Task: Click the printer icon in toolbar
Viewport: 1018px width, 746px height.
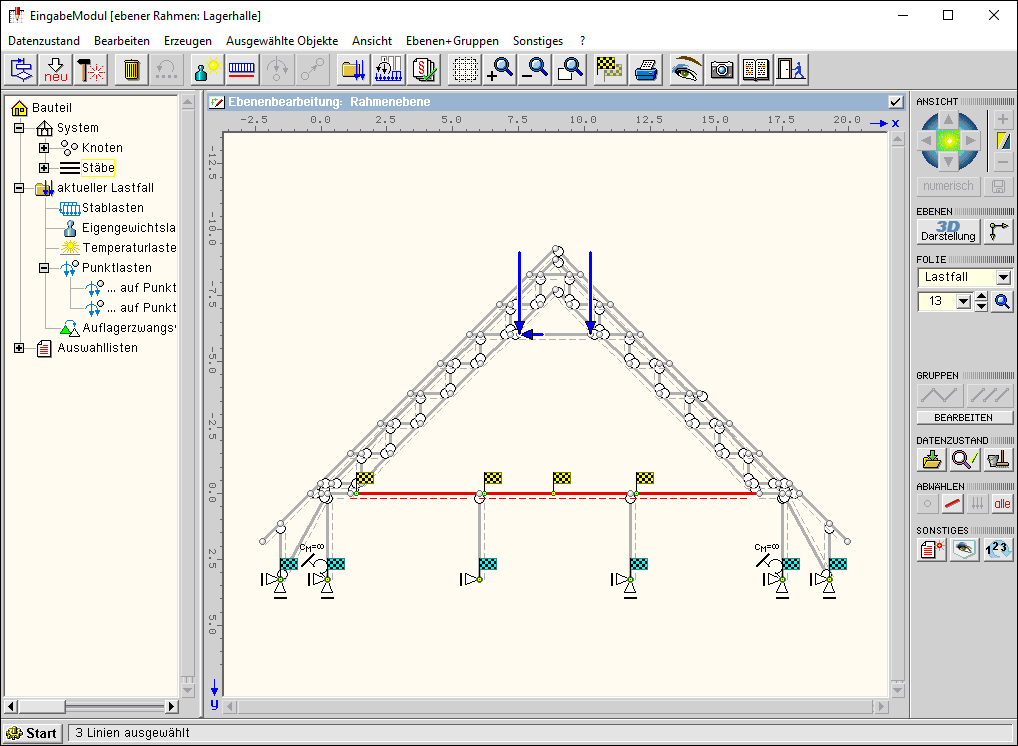Action: pyautogui.click(x=647, y=70)
